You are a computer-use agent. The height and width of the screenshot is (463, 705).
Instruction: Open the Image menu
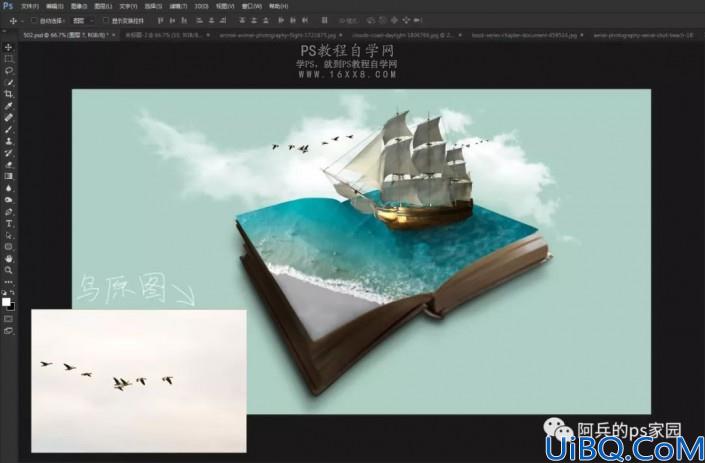79,6
